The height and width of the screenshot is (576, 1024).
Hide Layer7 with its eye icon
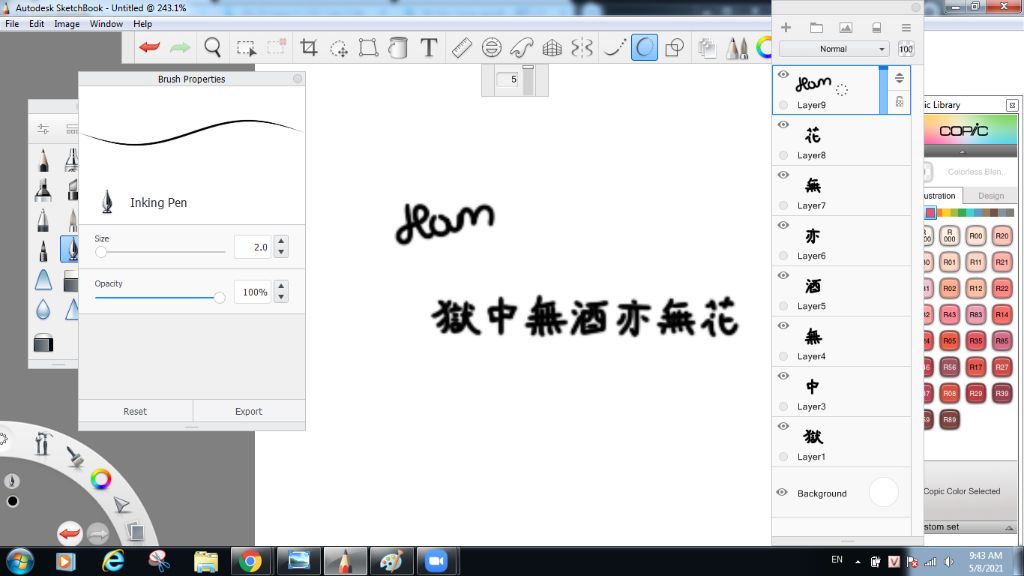click(783, 175)
